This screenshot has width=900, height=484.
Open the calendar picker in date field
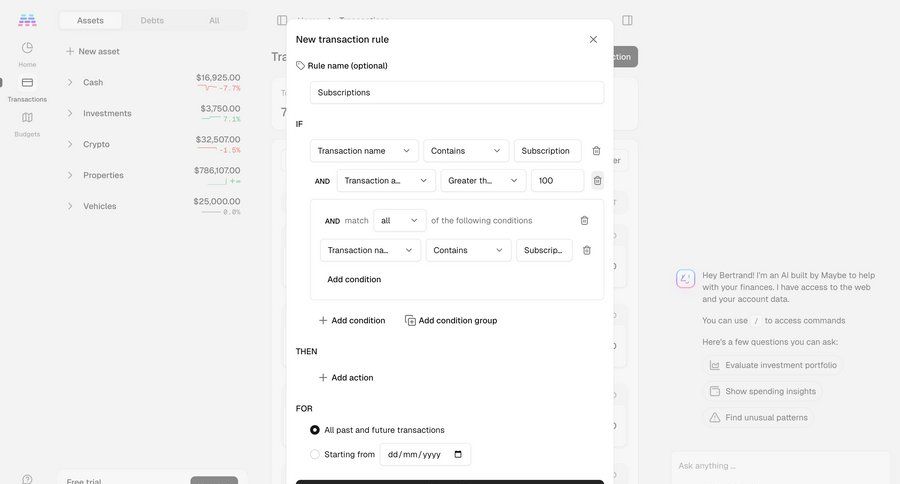[x=458, y=454]
